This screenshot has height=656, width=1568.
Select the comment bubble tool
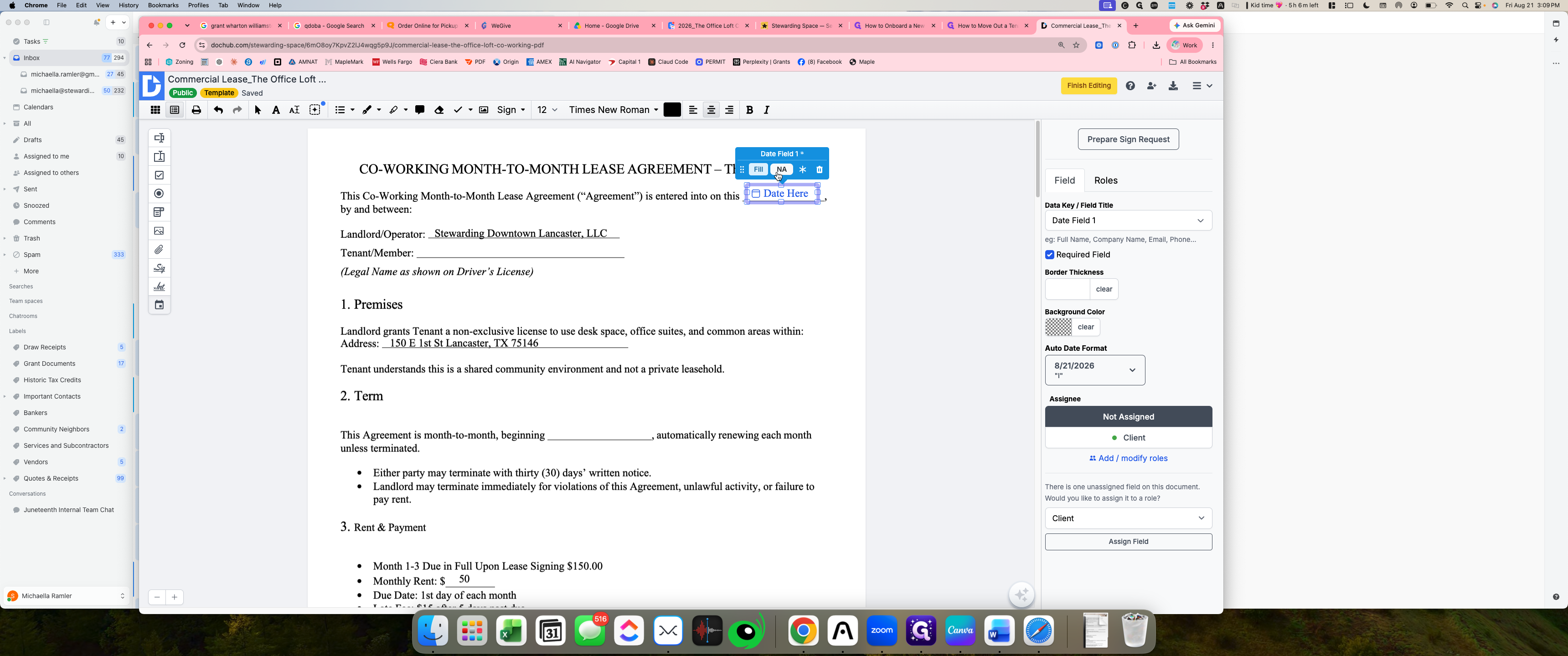tap(419, 110)
